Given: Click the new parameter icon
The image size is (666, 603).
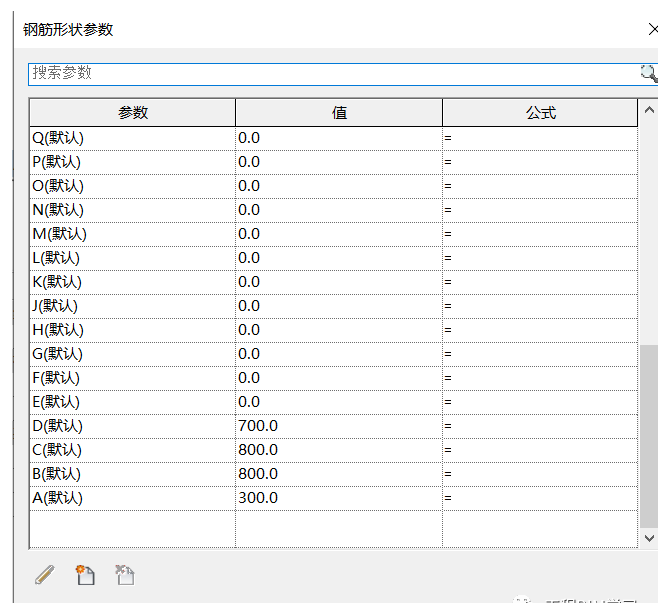Looking at the screenshot, I should click(x=85, y=575).
